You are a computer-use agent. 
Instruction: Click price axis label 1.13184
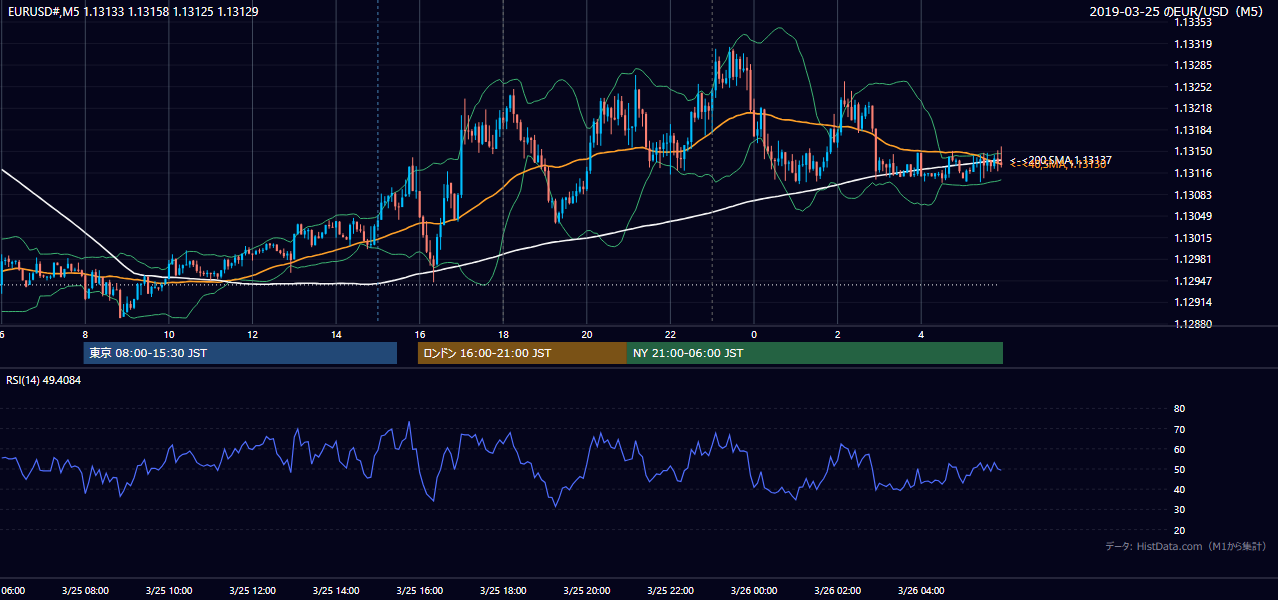coord(1192,130)
